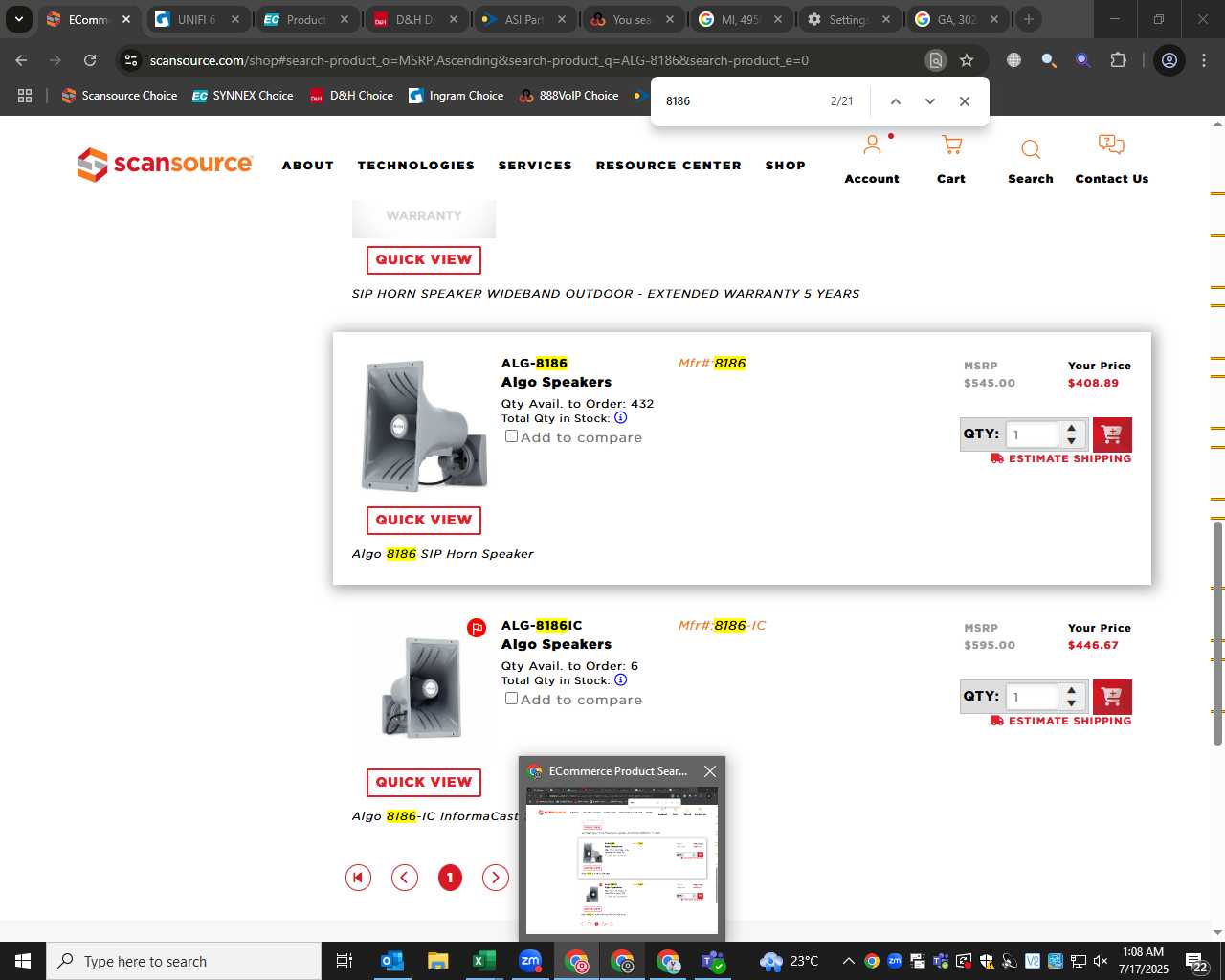Increase quantity for ALG-8186
The image size is (1225, 980).
[x=1072, y=428]
